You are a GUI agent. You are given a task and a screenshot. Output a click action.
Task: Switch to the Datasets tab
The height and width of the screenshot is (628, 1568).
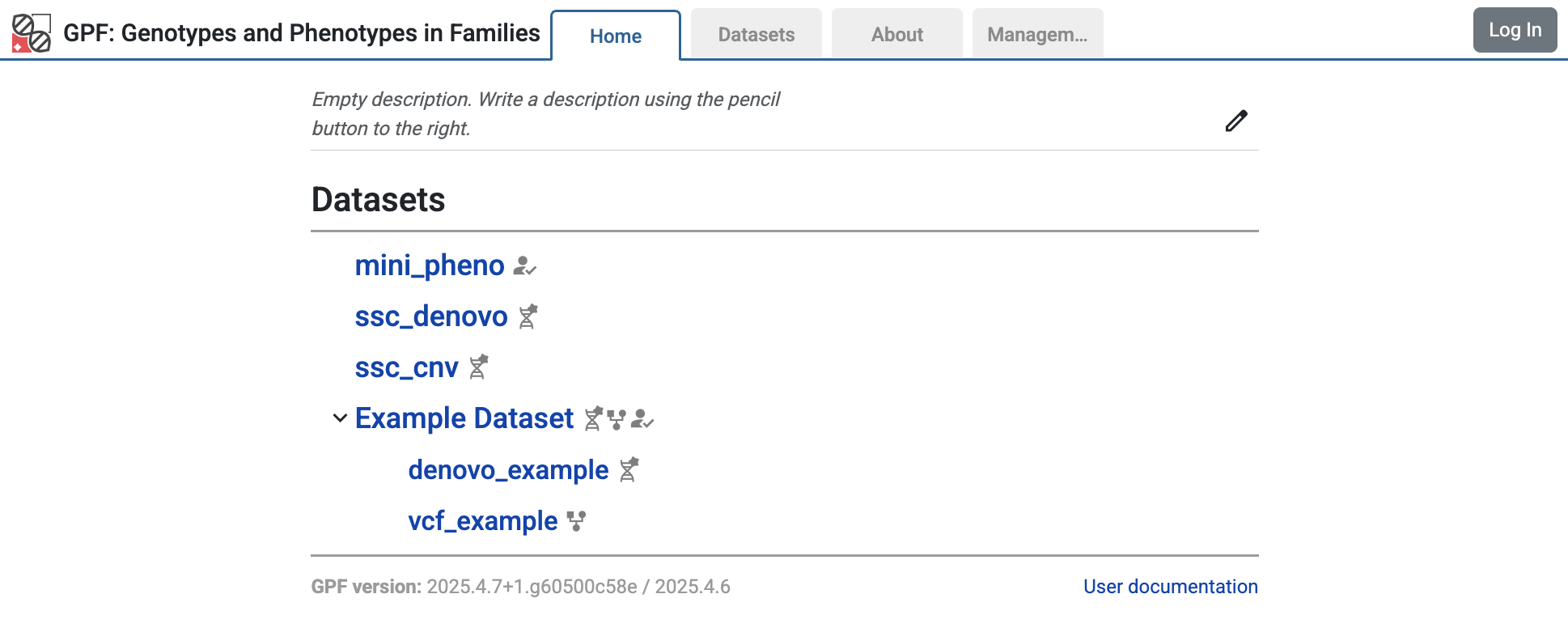[x=755, y=34]
